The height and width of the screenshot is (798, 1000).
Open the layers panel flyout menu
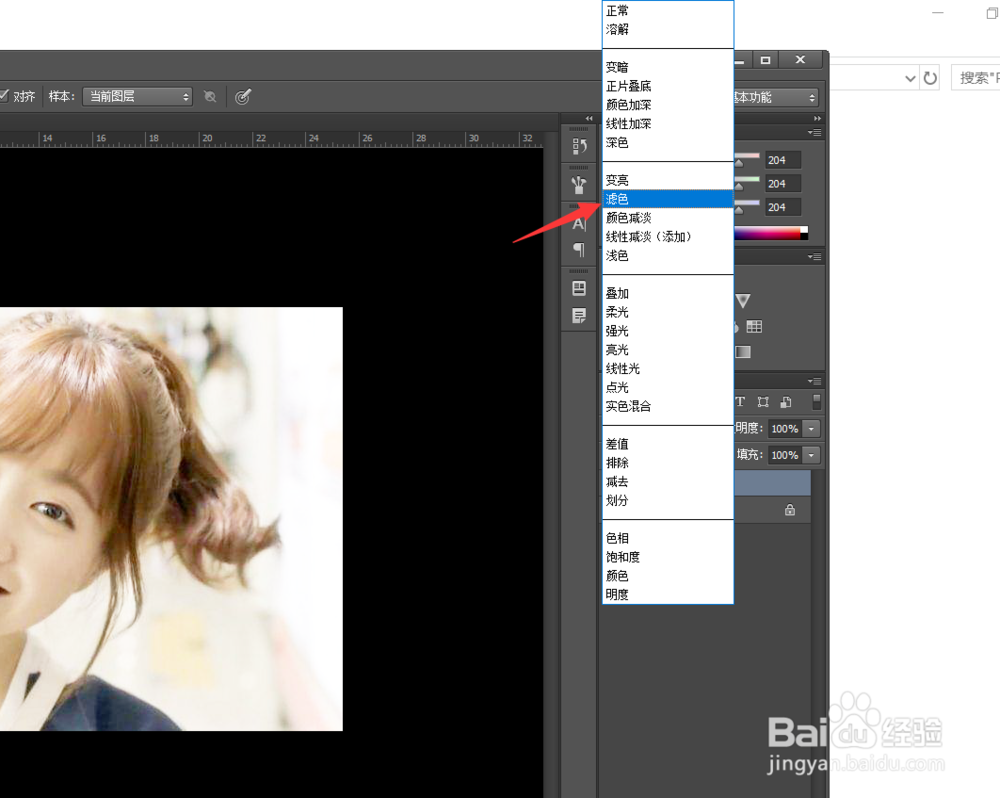814,381
